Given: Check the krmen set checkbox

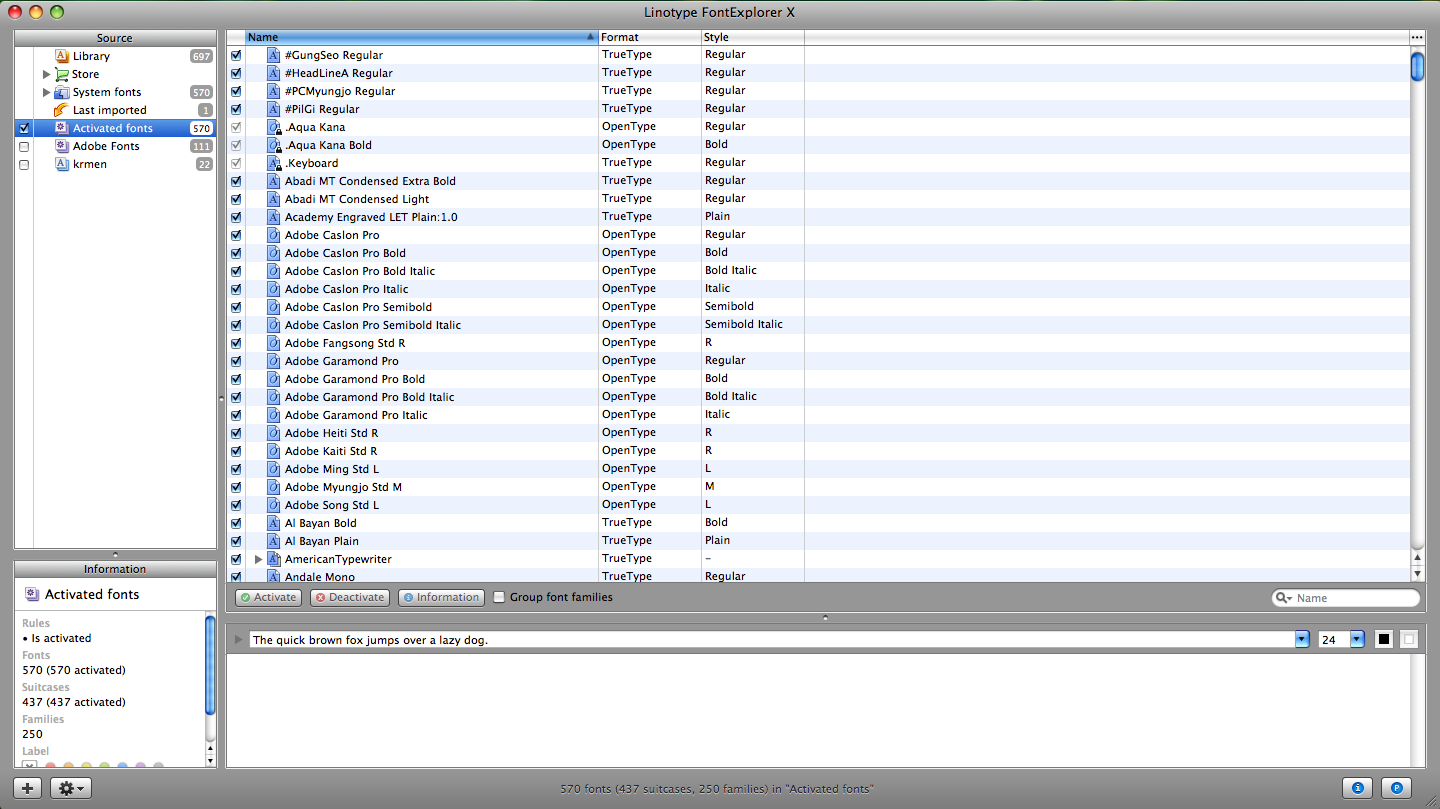Looking at the screenshot, I should tap(24, 164).
